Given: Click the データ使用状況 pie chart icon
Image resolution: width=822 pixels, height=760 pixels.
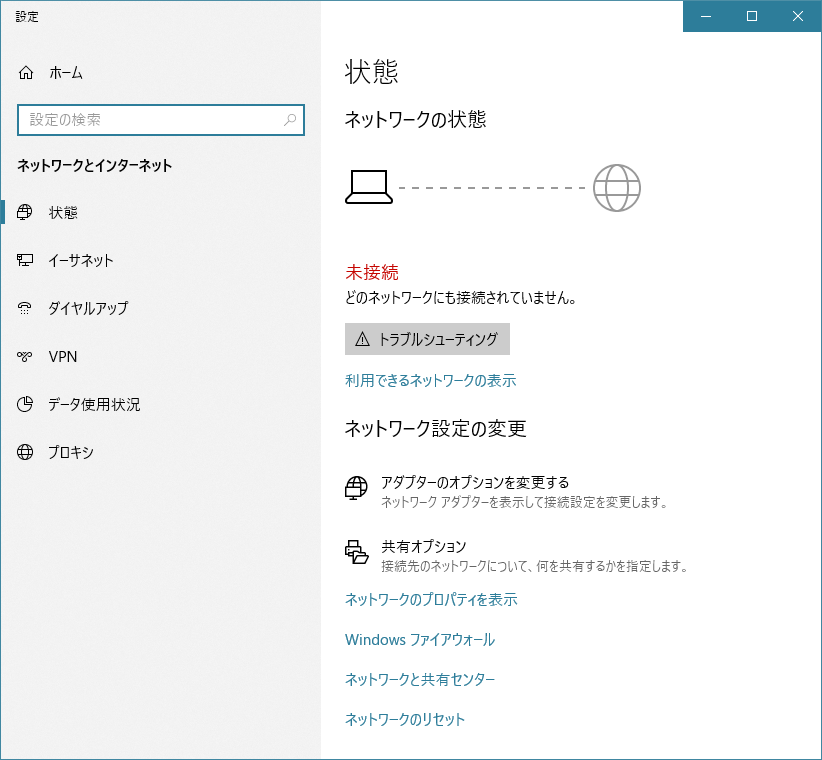Looking at the screenshot, I should 25,404.
